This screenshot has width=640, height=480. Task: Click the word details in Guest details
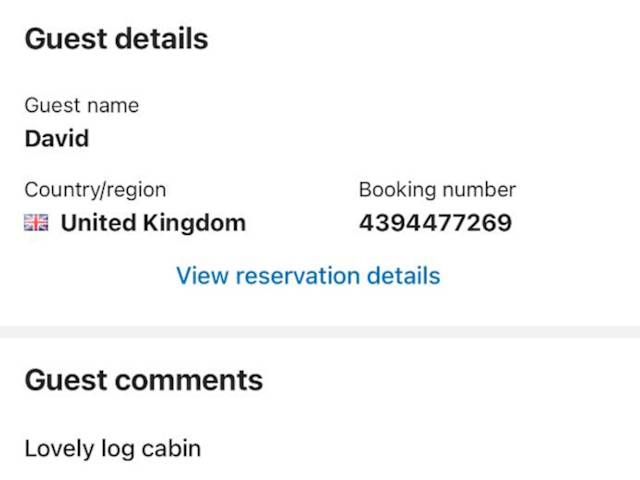(160, 39)
